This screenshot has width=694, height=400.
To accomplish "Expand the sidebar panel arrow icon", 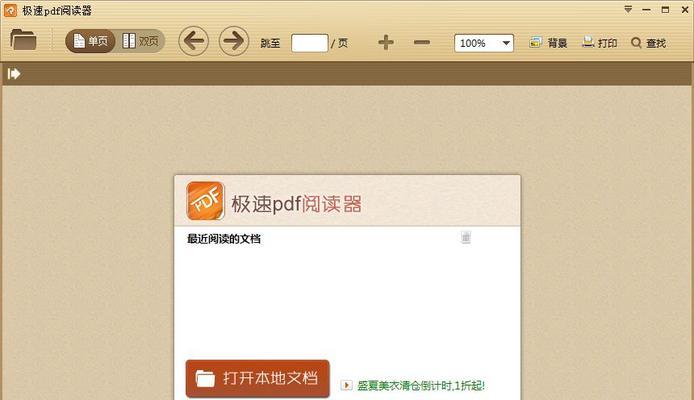I will (x=14, y=73).
